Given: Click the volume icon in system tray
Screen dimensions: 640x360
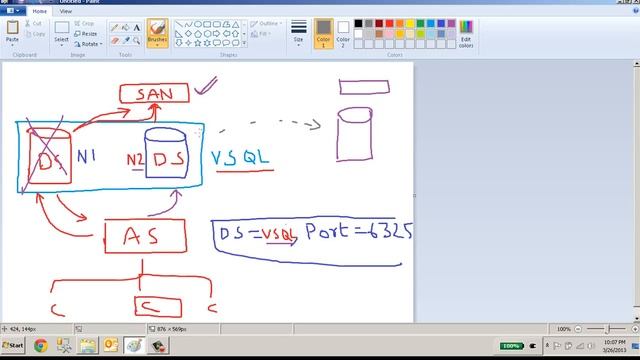Looking at the screenshot, I should 590,346.
